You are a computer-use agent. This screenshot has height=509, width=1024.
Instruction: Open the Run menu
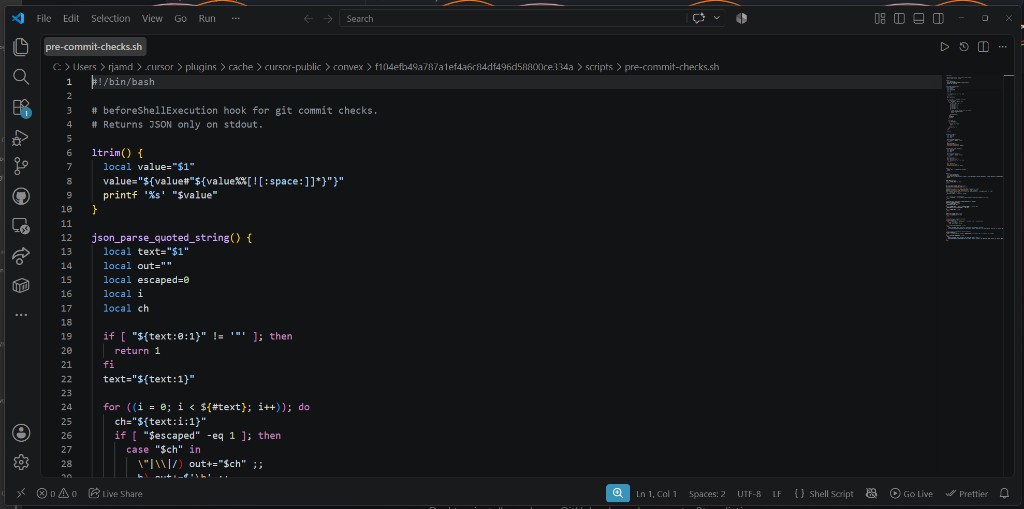coord(207,18)
